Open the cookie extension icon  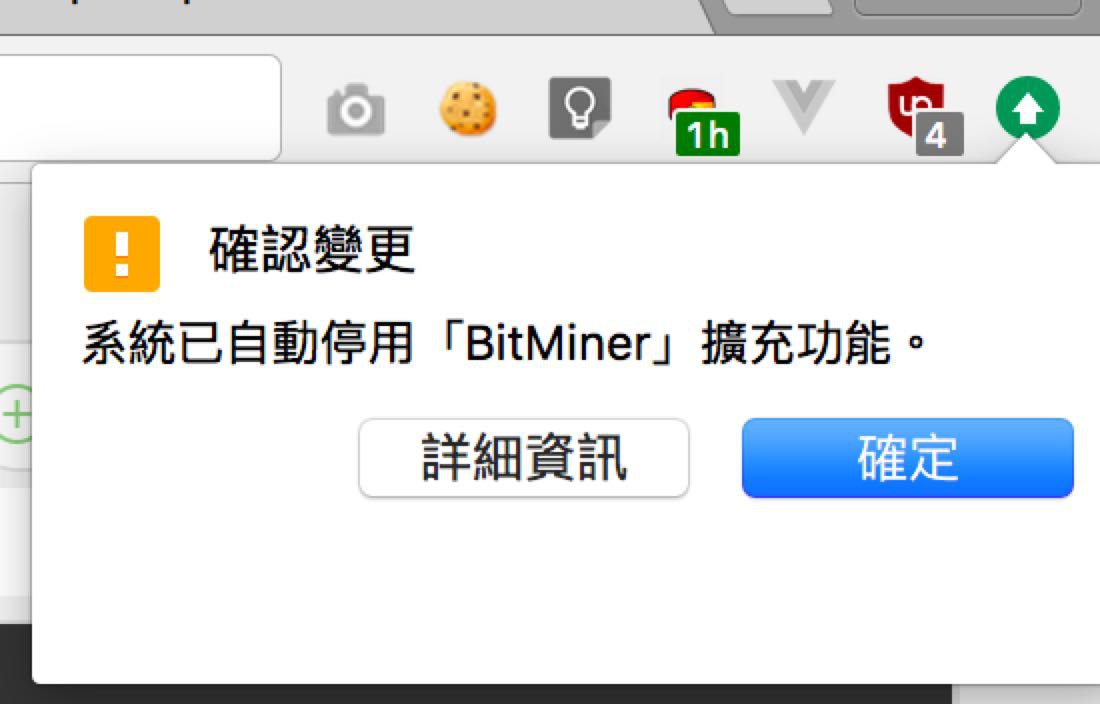click(468, 108)
